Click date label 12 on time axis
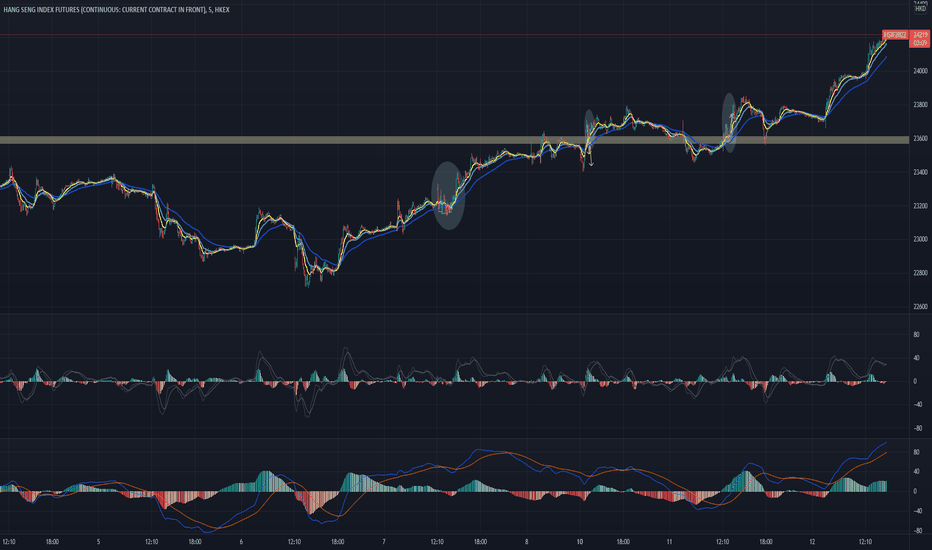 tap(812, 542)
